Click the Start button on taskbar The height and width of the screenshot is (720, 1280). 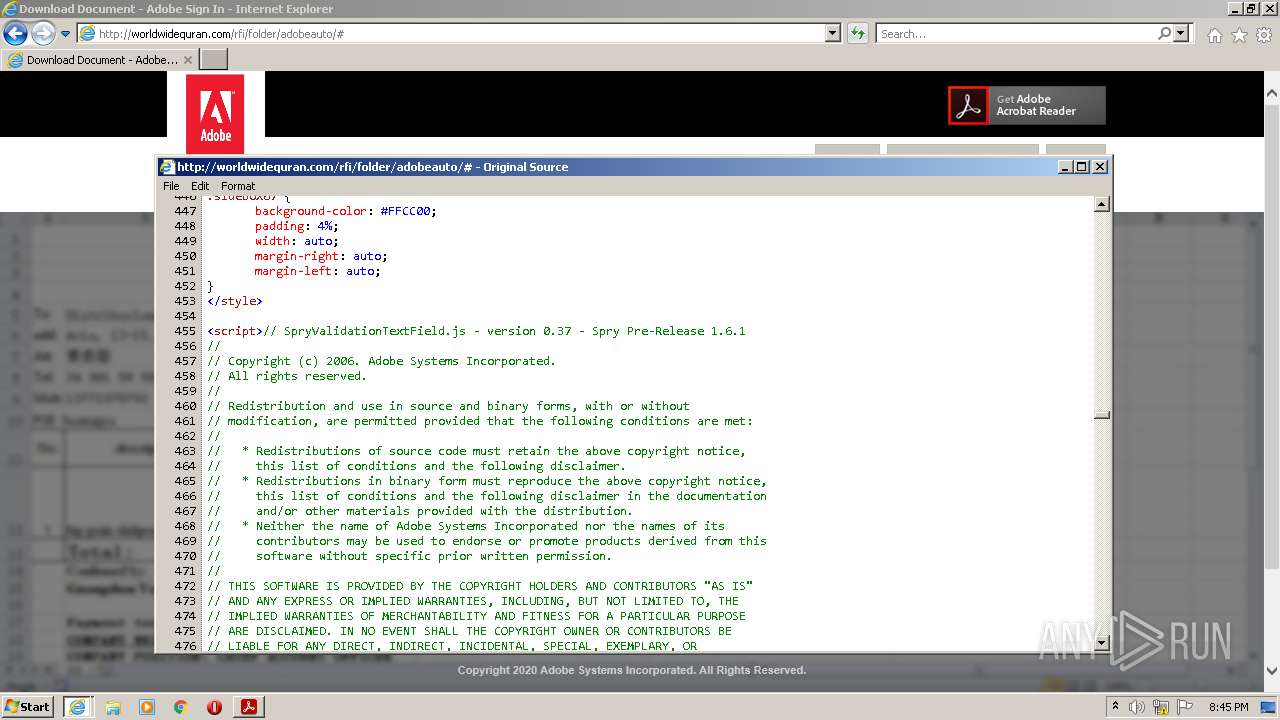[x=28, y=706]
